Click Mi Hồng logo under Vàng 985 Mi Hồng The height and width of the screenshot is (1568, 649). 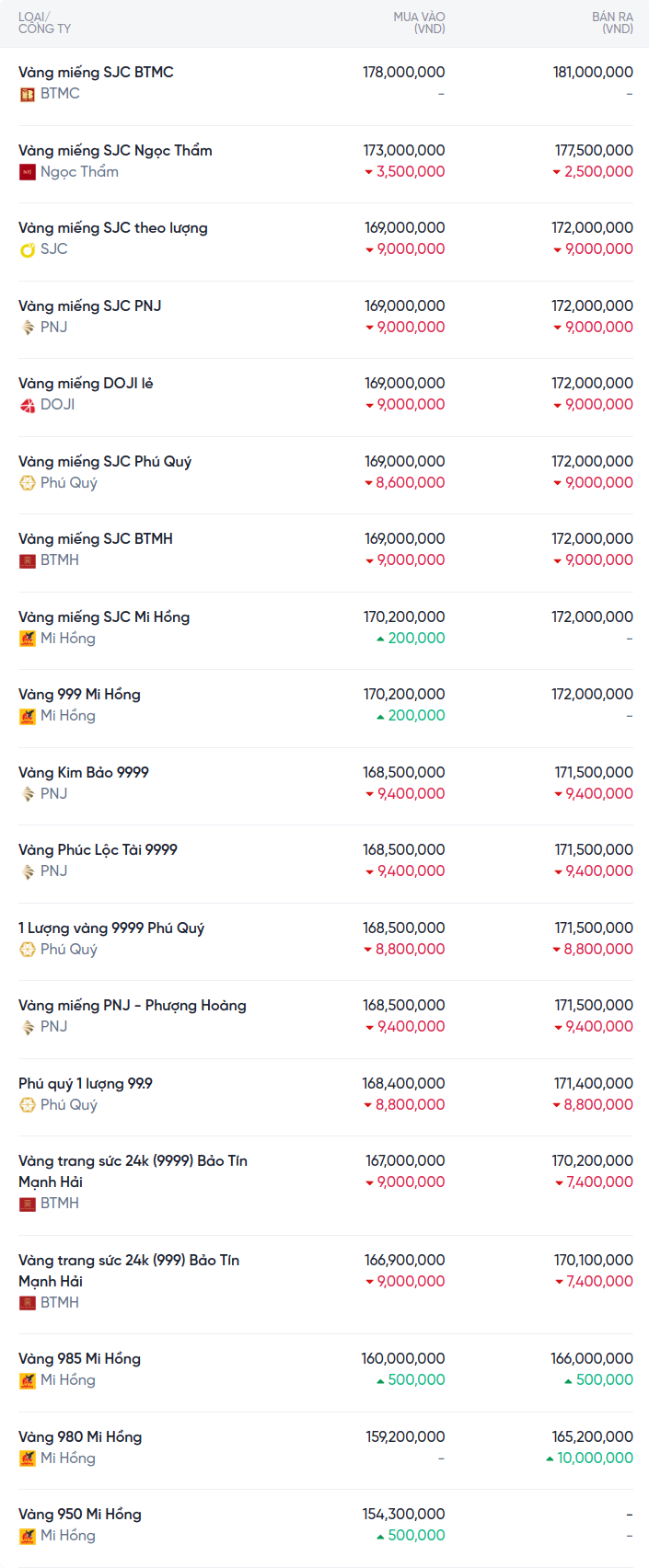click(x=28, y=1380)
